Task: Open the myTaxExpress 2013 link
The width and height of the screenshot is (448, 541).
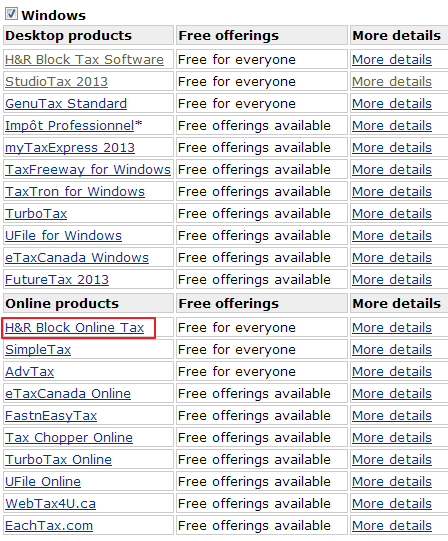Action: point(70,148)
